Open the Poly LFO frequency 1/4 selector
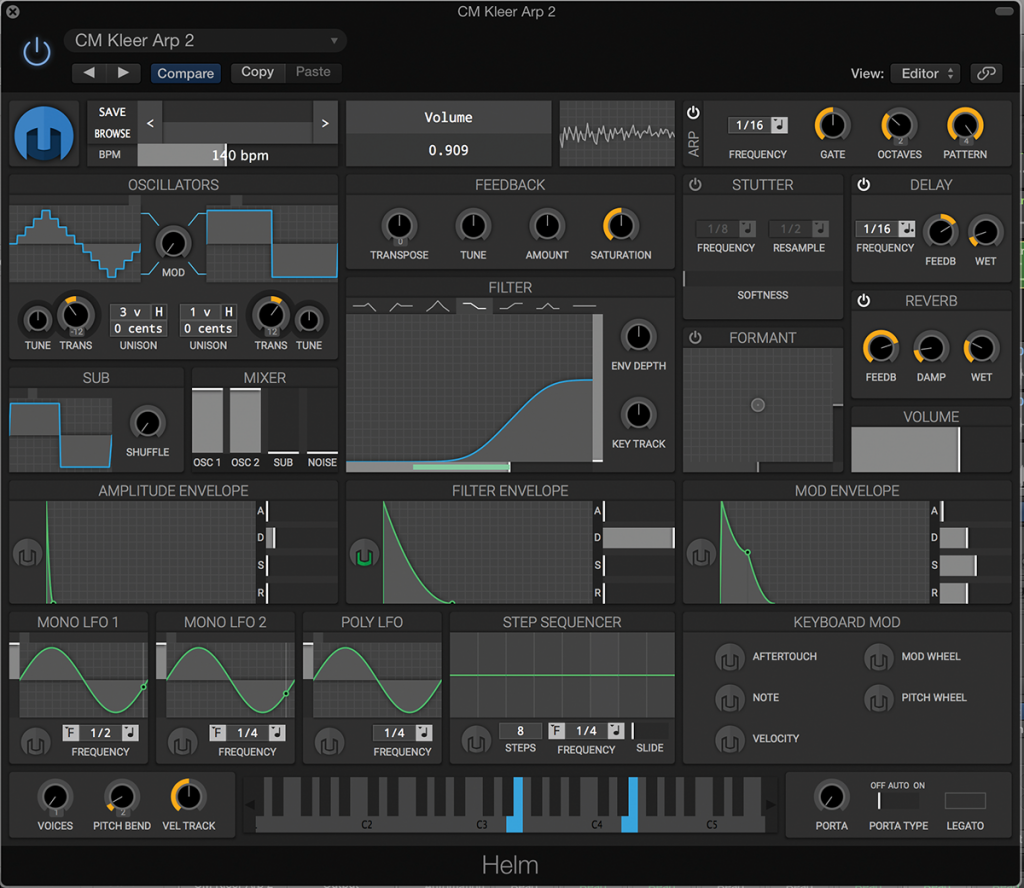 [x=394, y=733]
